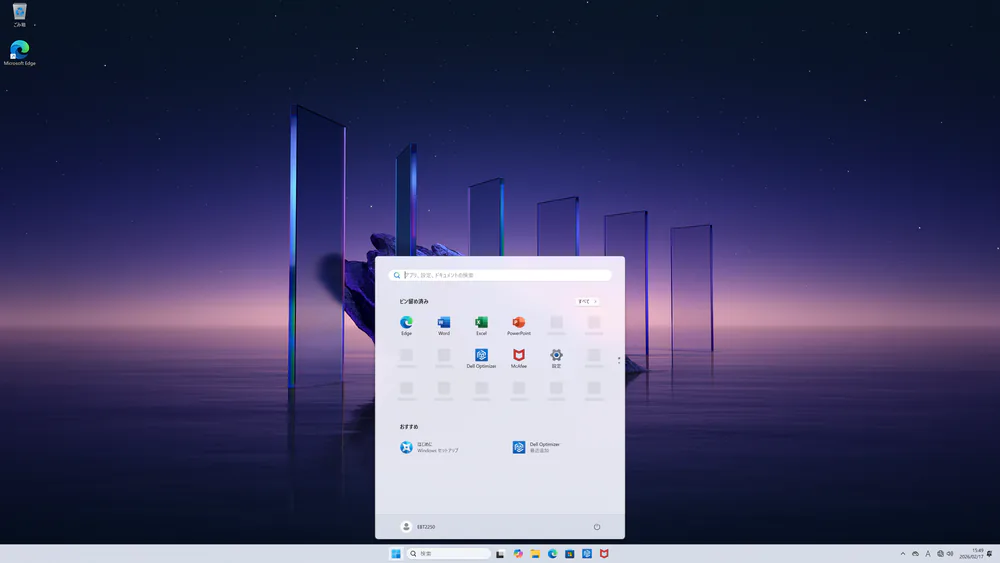Select the Microsoft Edge desktop shortcut
Image resolution: width=1000 pixels, height=563 pixels.
coord(19,52)
